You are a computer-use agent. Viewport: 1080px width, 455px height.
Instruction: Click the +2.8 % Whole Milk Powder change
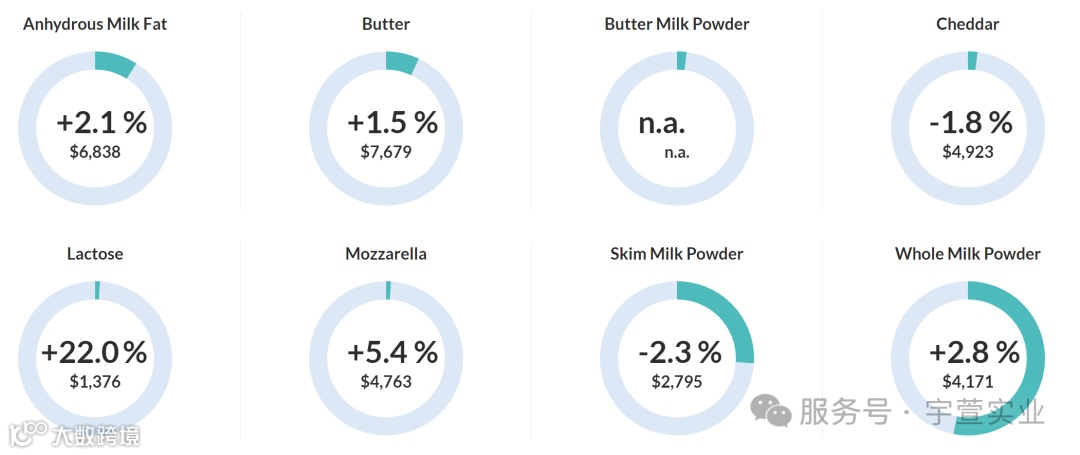coord(974,353)
